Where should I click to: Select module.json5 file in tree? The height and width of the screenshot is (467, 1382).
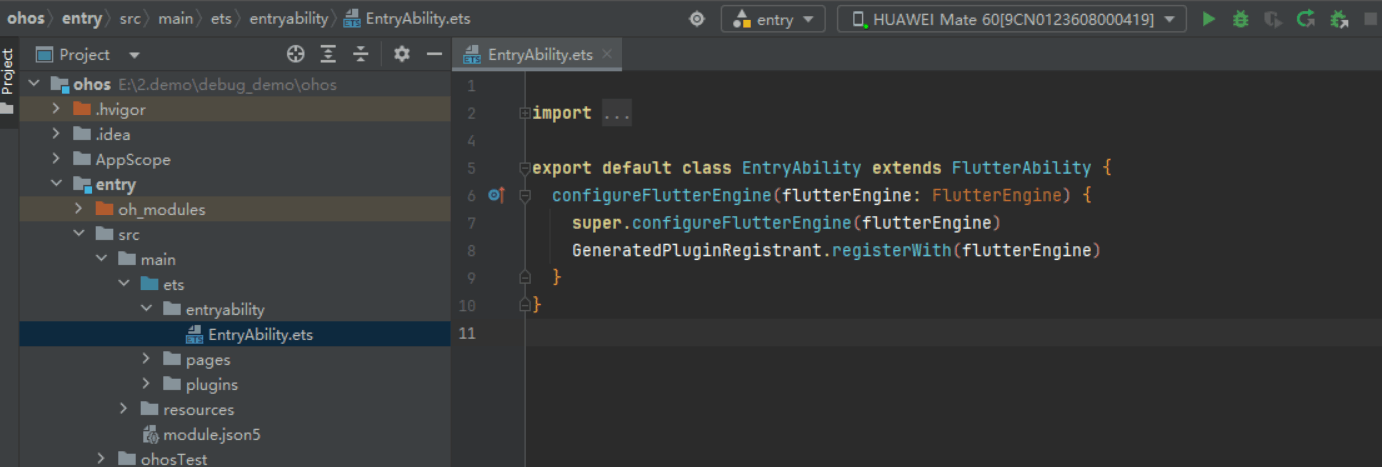pos(235,434)
